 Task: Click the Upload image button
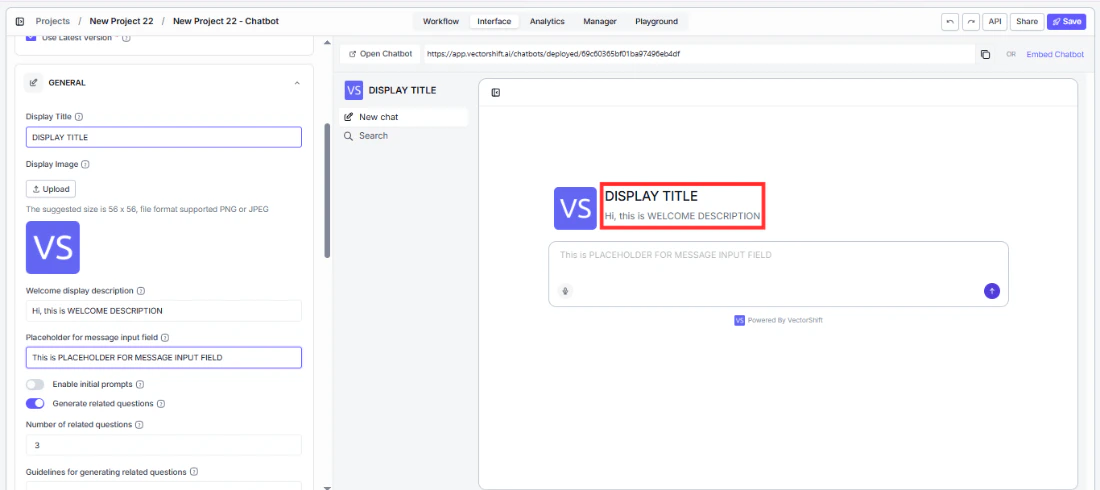(x=51, y=189)
